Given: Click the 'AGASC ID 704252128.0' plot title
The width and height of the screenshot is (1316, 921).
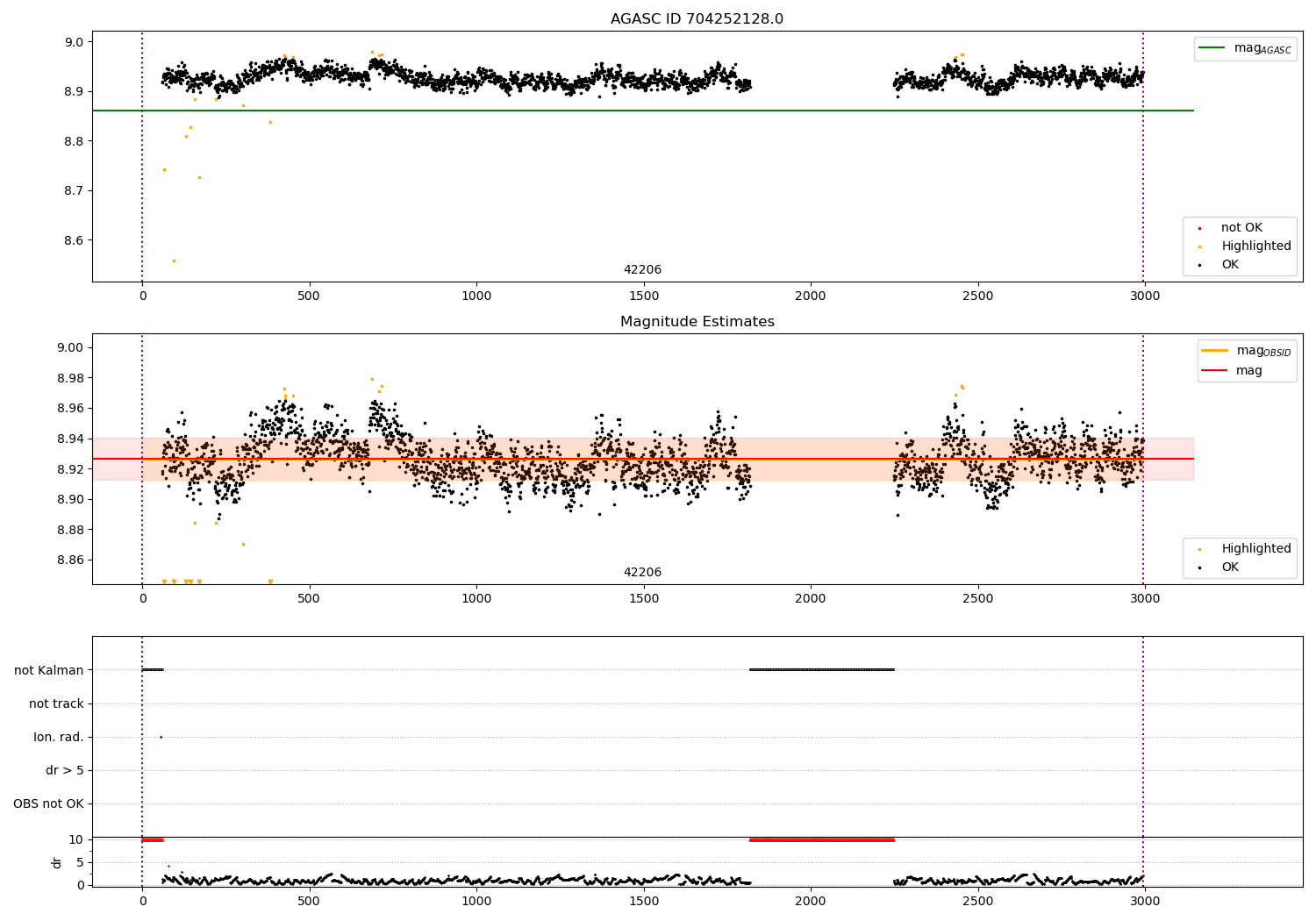Looking at the screenshot, I should pos(697,19).
